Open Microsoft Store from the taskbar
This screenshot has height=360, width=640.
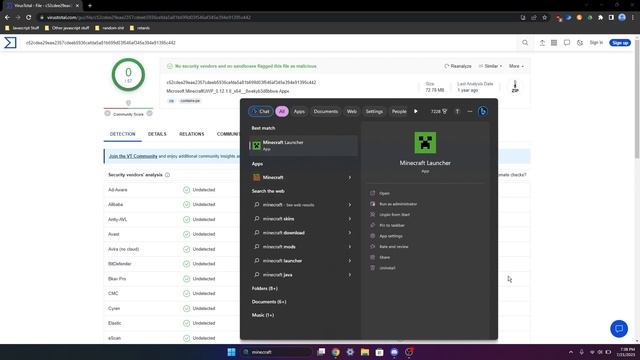pos(379,352)
